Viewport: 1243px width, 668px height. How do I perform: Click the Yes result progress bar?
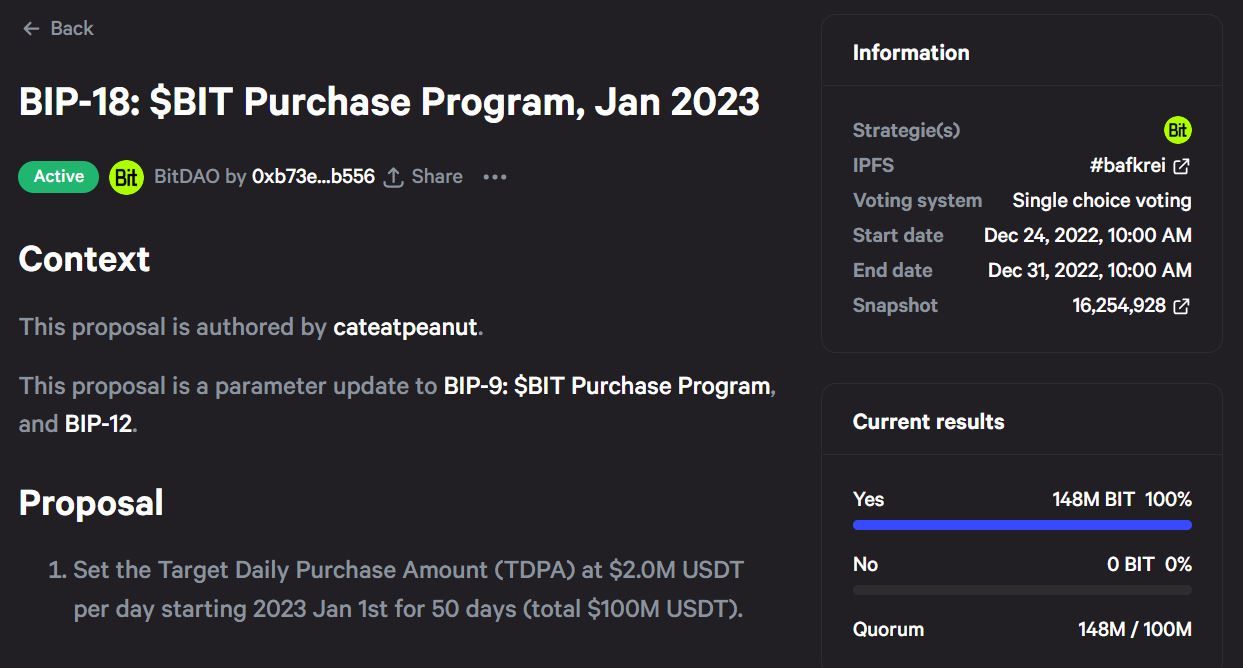click(1022, 525)
